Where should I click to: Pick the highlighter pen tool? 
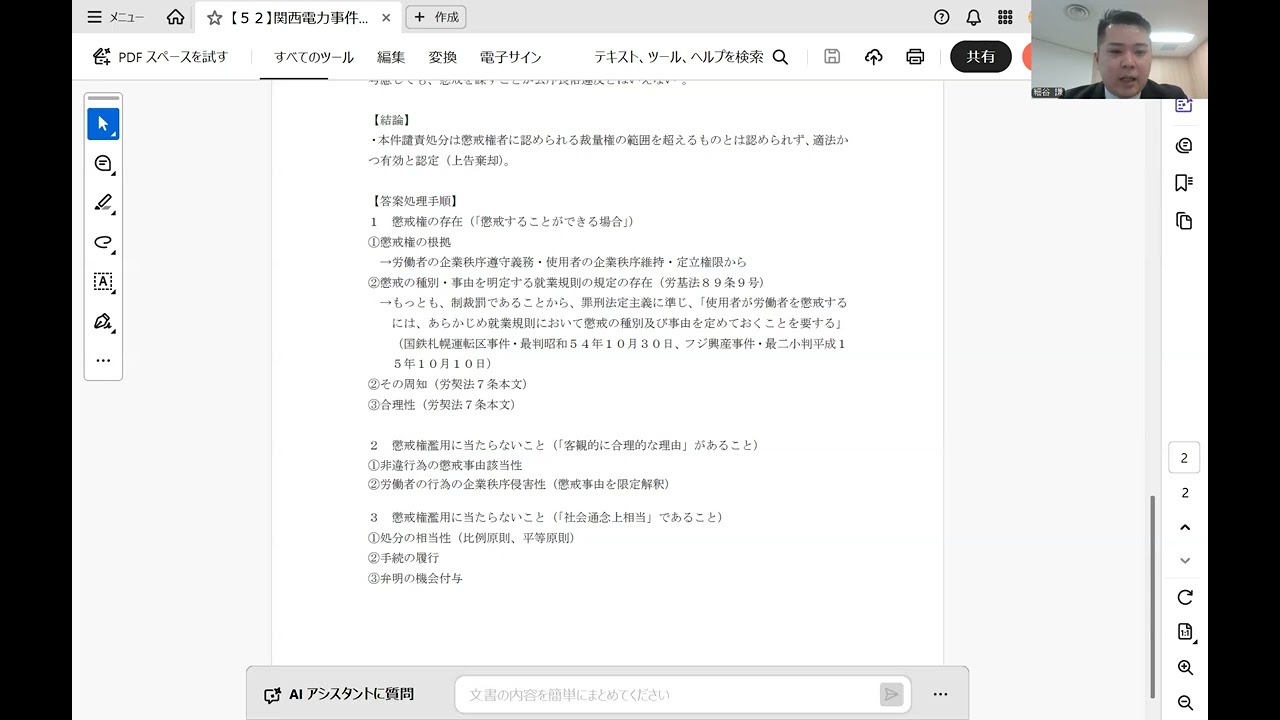(x=103, y=203)
